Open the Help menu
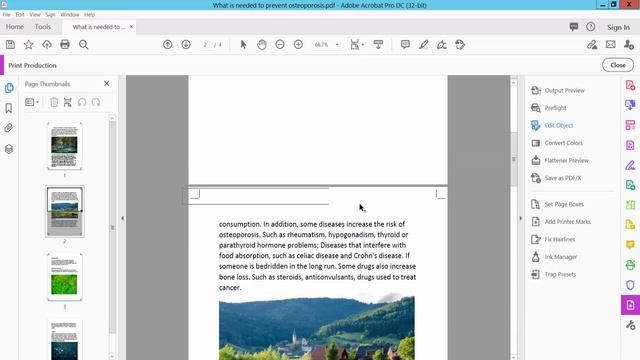Viewport: 640px width, 360px height. [x=89, y=14]
